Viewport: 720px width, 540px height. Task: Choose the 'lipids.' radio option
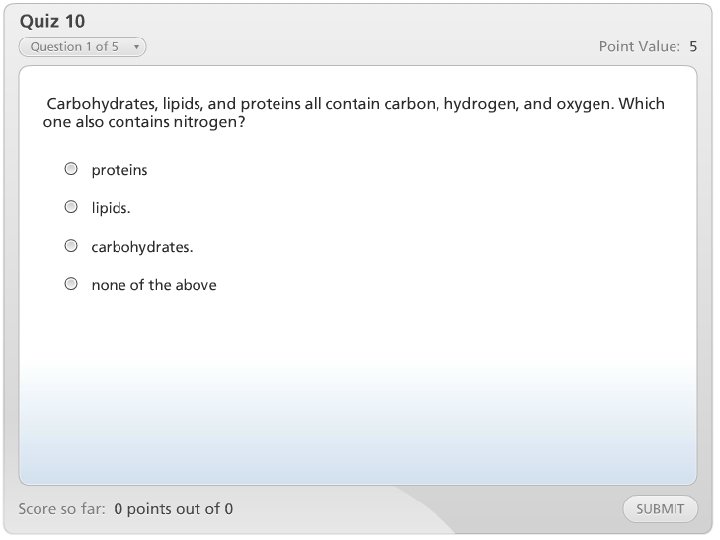pos(71,207)
